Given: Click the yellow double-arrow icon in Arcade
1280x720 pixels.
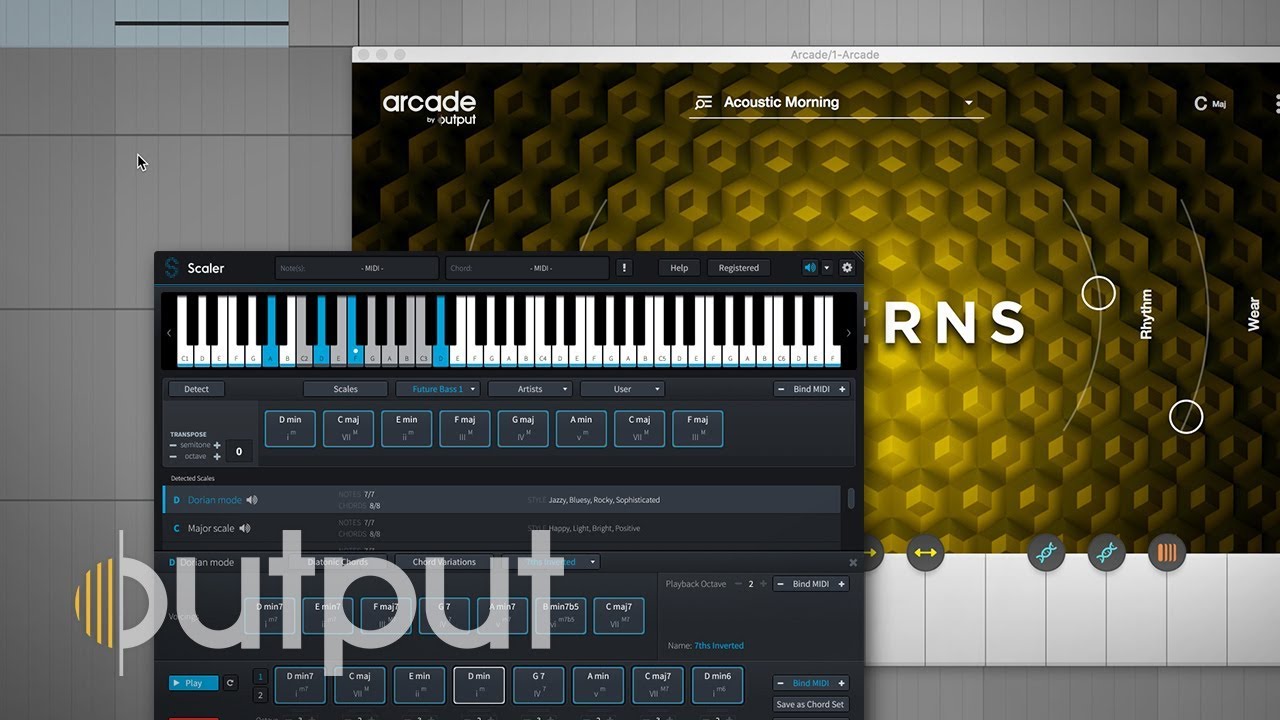Looking at the screenshot, I should [926, 552].
